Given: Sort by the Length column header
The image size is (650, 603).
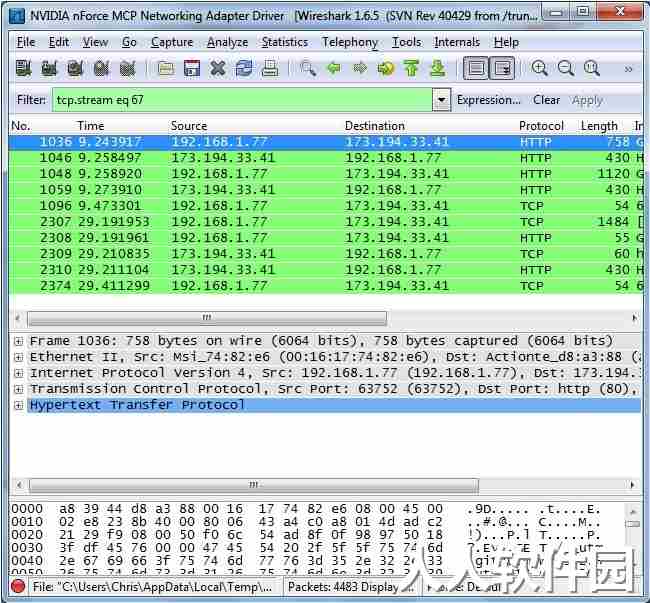Looking at the screenshot, I should [x=599, y=126].
